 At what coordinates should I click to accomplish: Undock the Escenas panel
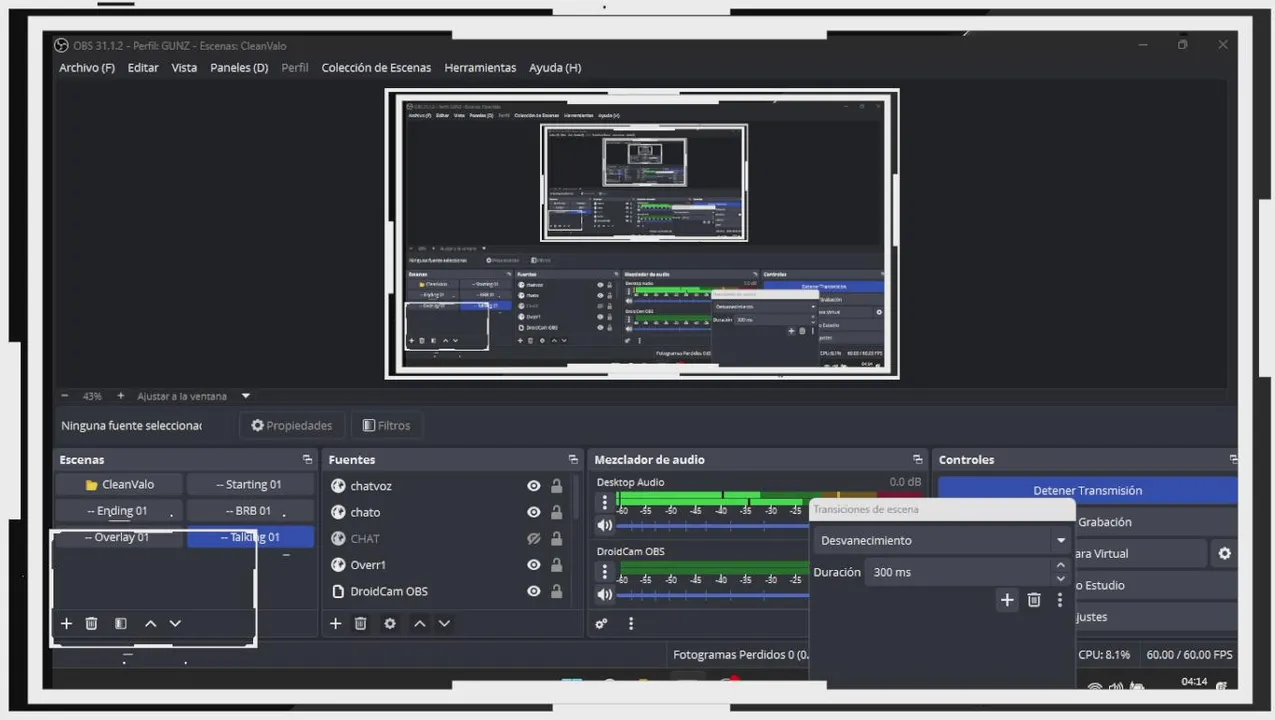[307, 459]
